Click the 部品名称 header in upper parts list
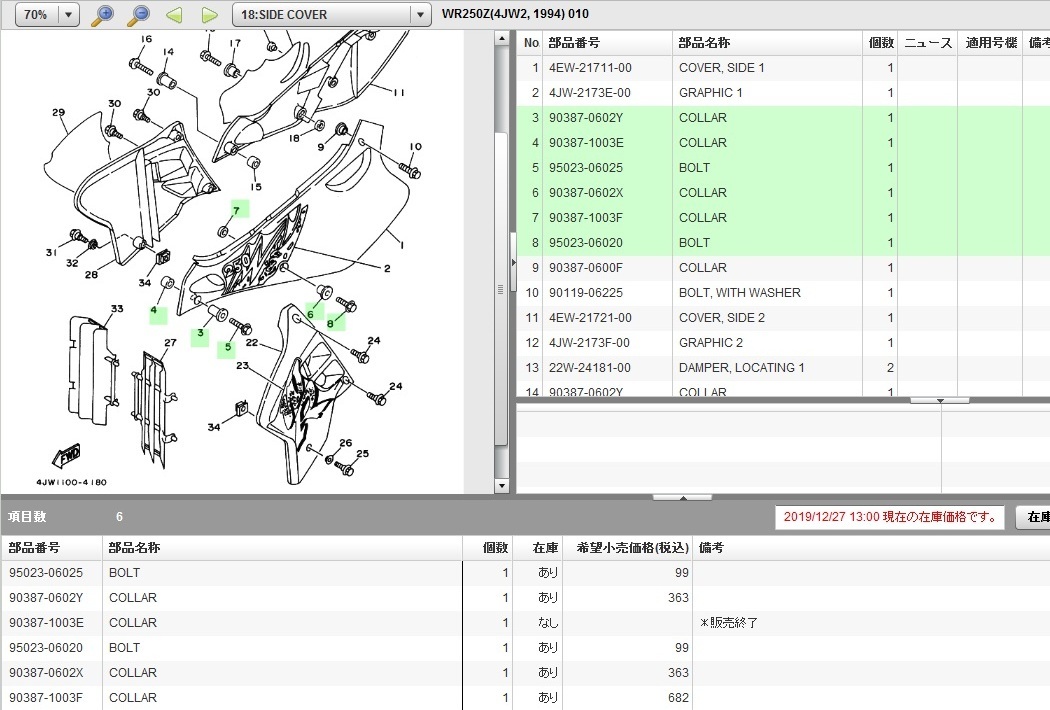The height and width of the screenshot is (710, 1050). 704,43
